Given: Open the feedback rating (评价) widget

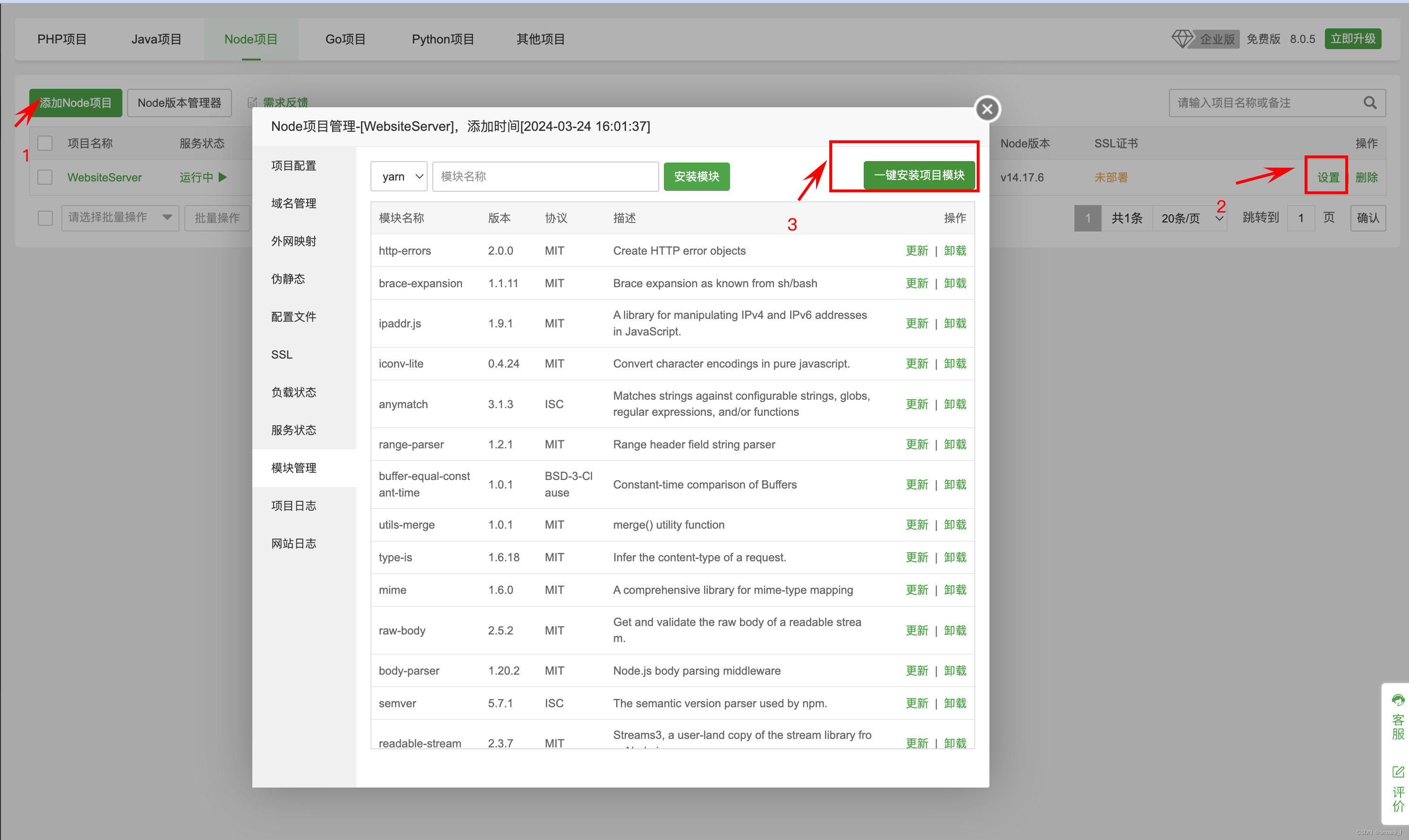Looking at the screenshot, I should point(1398,789).
